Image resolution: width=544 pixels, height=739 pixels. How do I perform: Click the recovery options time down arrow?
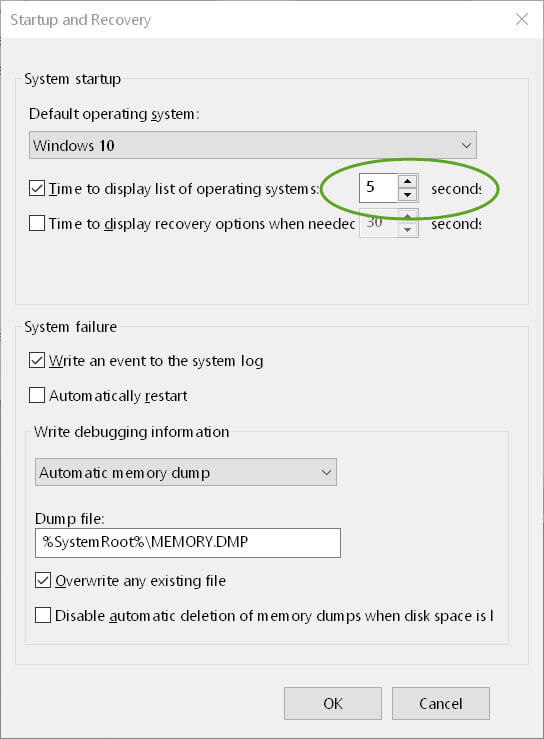[x=408, y=230]
